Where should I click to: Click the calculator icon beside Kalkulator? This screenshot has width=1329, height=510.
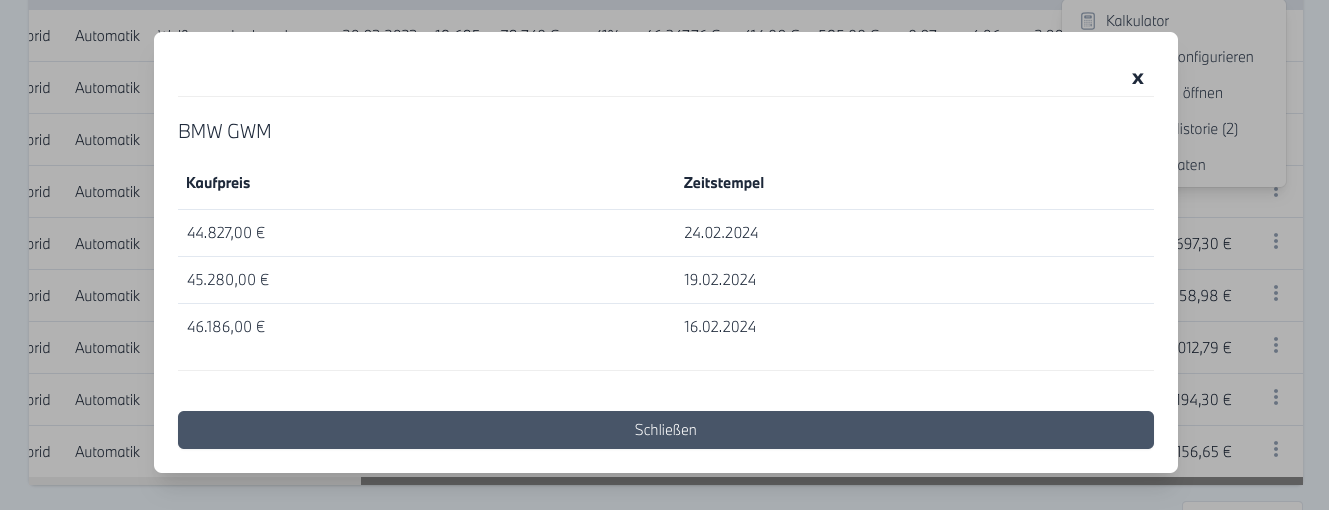click(x=1088, y=21)
